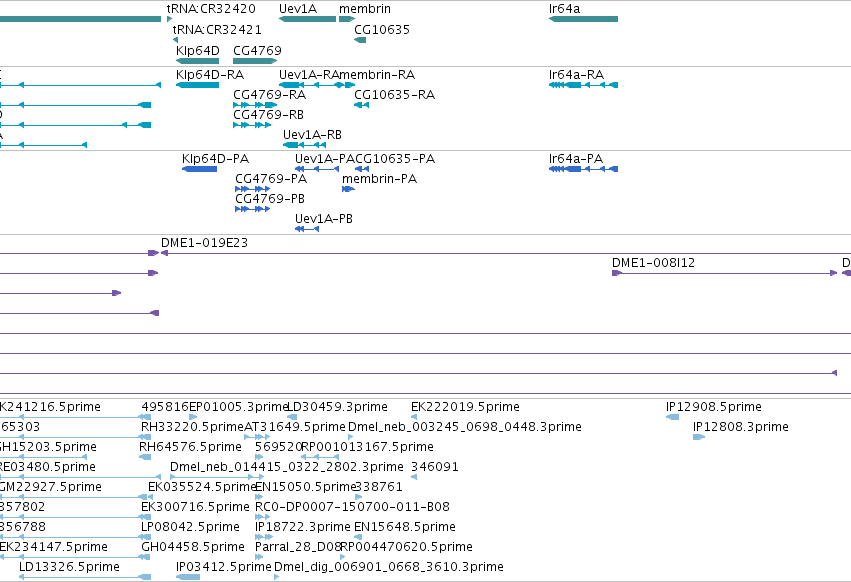
Task: Click the CG10635 gene label
Action: click(382, 30)
